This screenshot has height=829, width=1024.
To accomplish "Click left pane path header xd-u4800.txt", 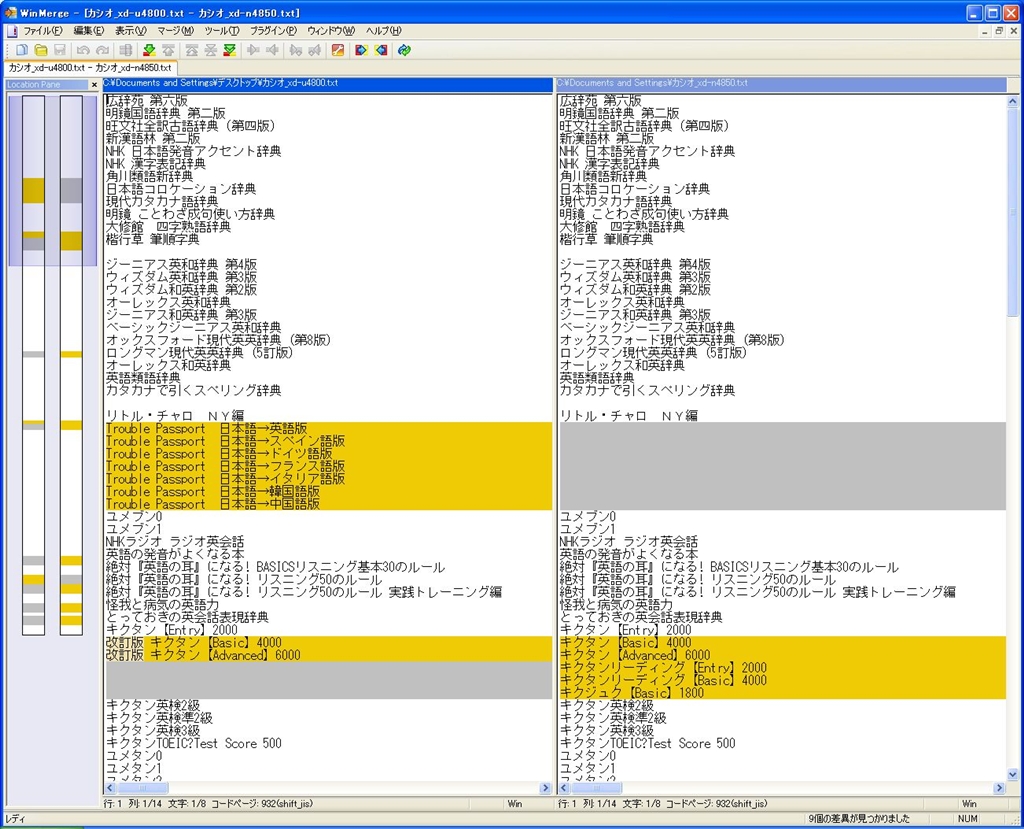I will [328, 84].
